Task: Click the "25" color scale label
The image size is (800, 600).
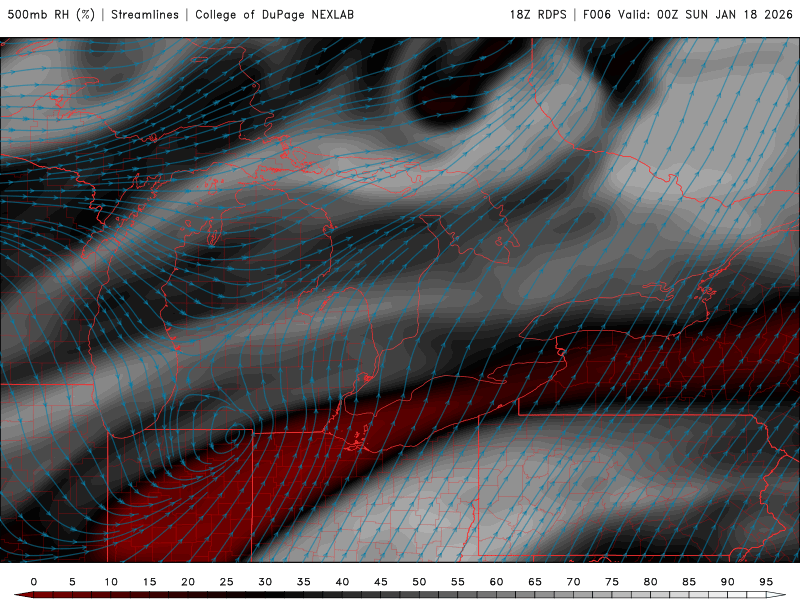Action: [x=227, y=582]
